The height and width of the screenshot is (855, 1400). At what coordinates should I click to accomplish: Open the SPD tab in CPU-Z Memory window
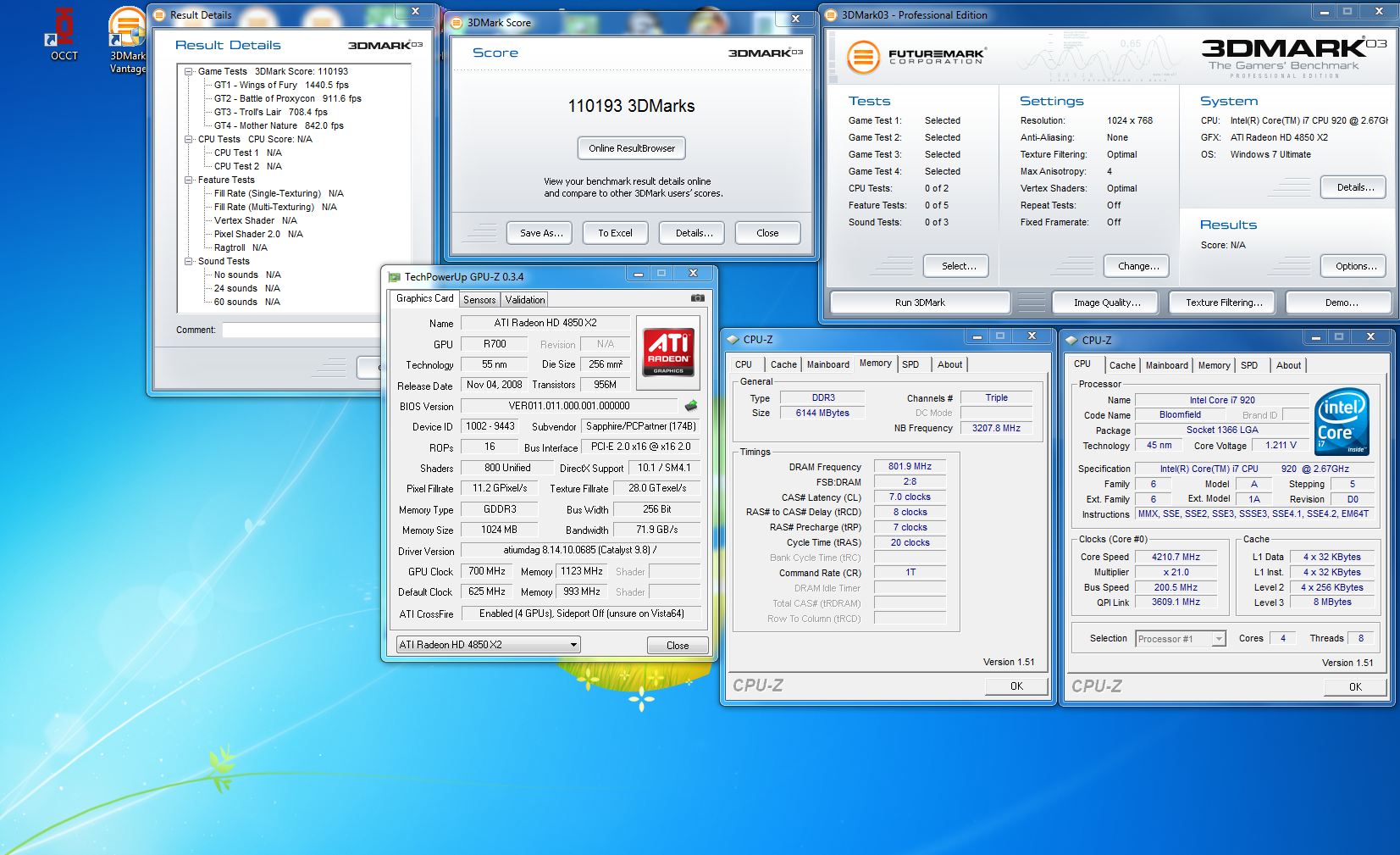[x=910, y=364]
